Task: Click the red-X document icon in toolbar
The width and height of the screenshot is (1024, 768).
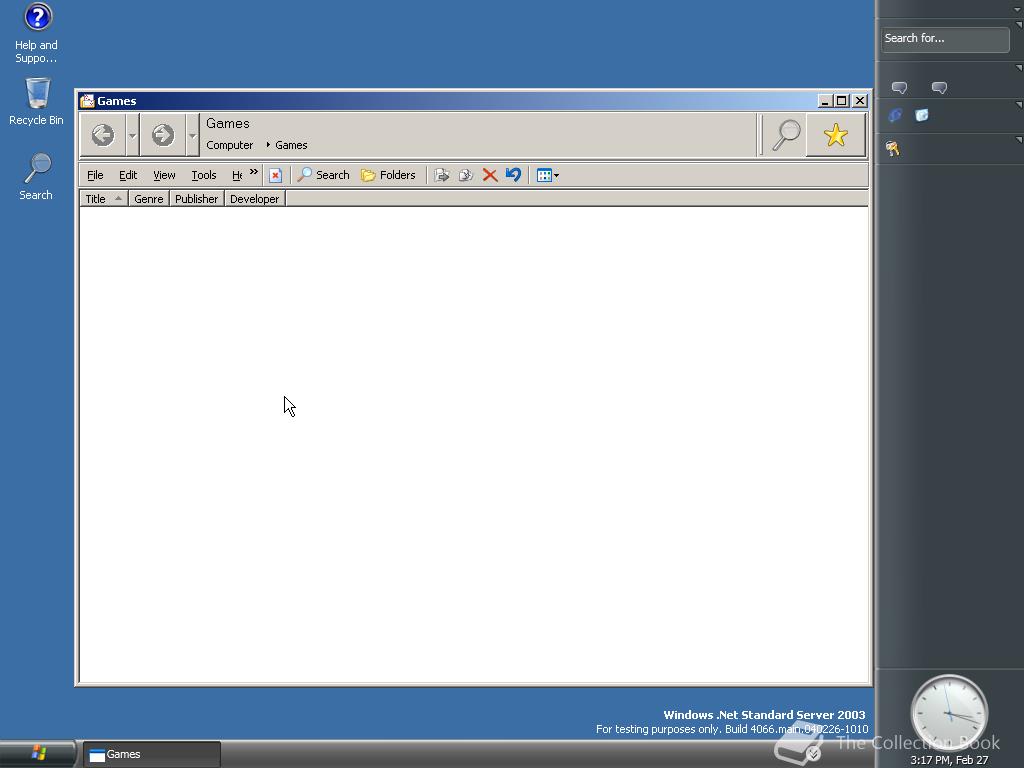Action: pos(276,175)
